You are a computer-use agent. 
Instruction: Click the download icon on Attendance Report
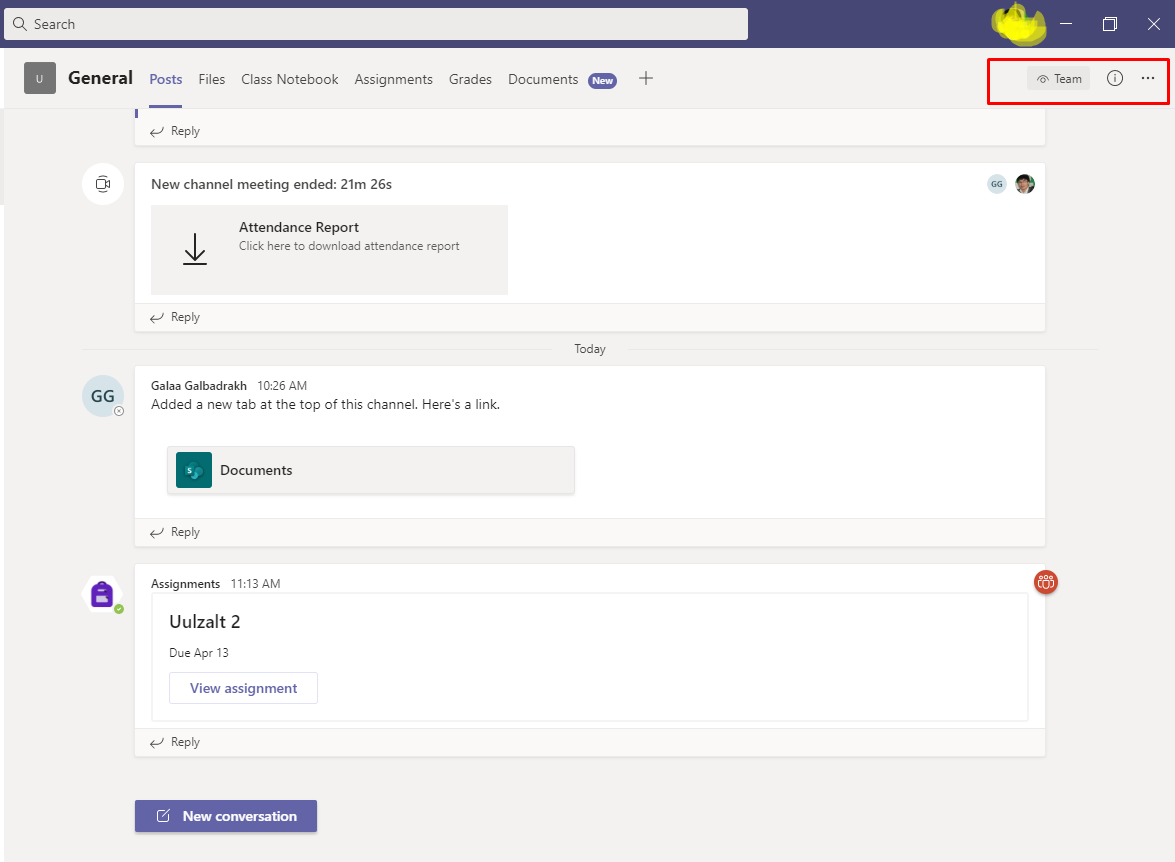point(195,250)
